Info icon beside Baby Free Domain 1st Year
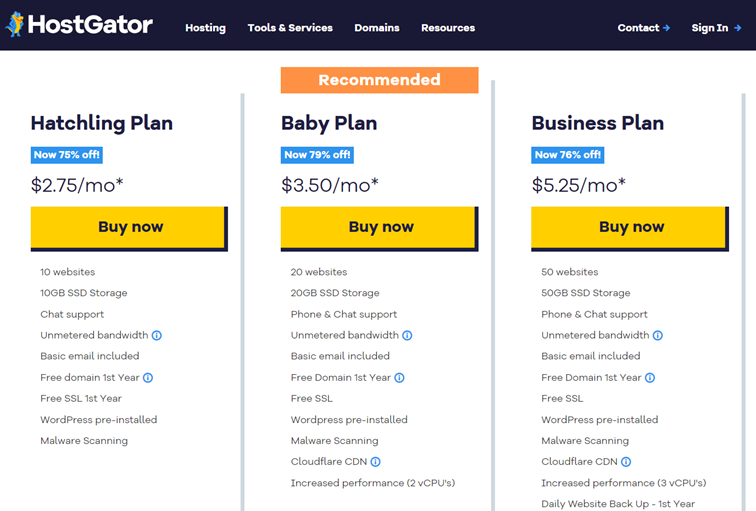The height and width of the screenshot is (511, 756). pos(399,378)
